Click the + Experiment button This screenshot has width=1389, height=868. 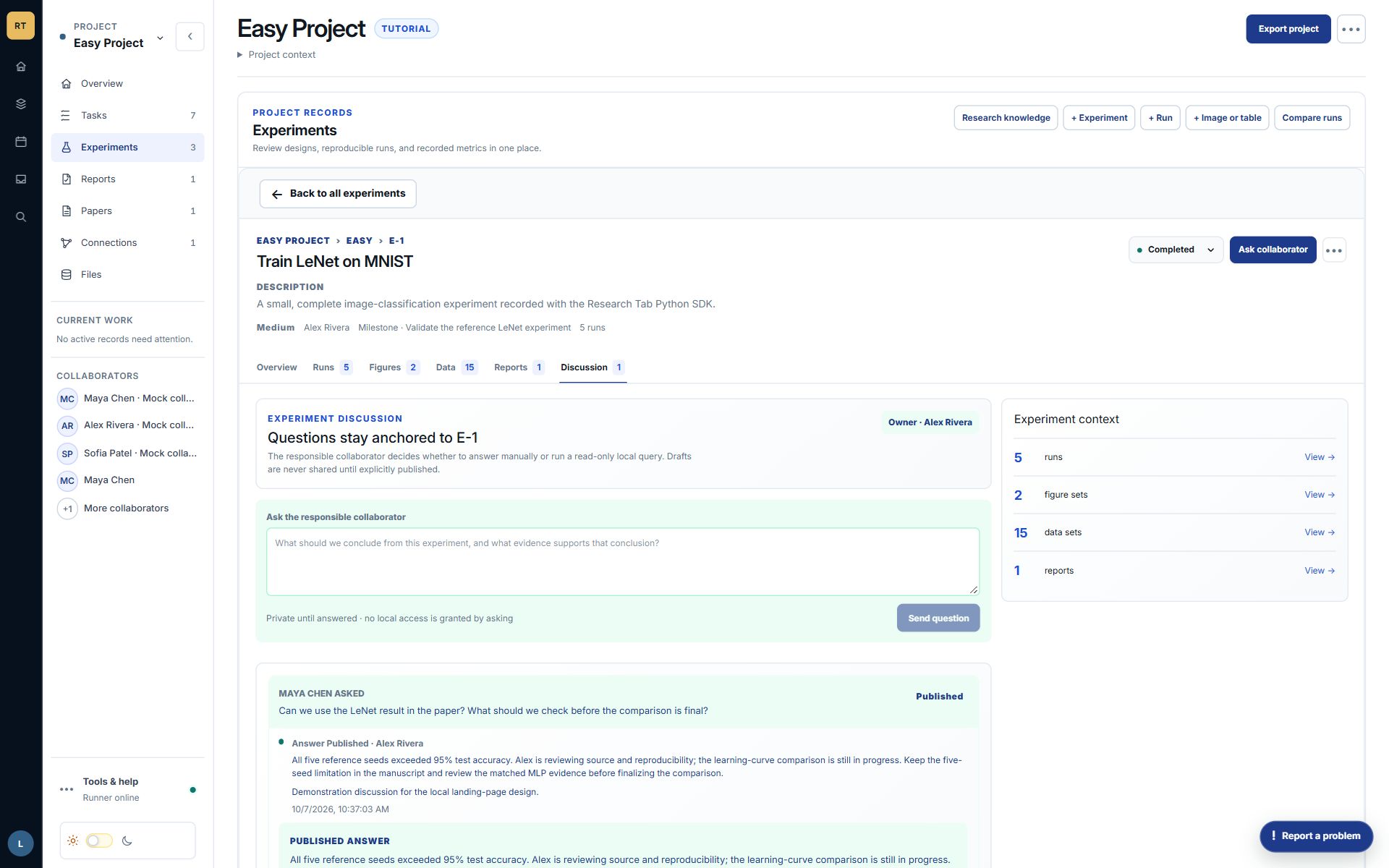click(1099, 118)
